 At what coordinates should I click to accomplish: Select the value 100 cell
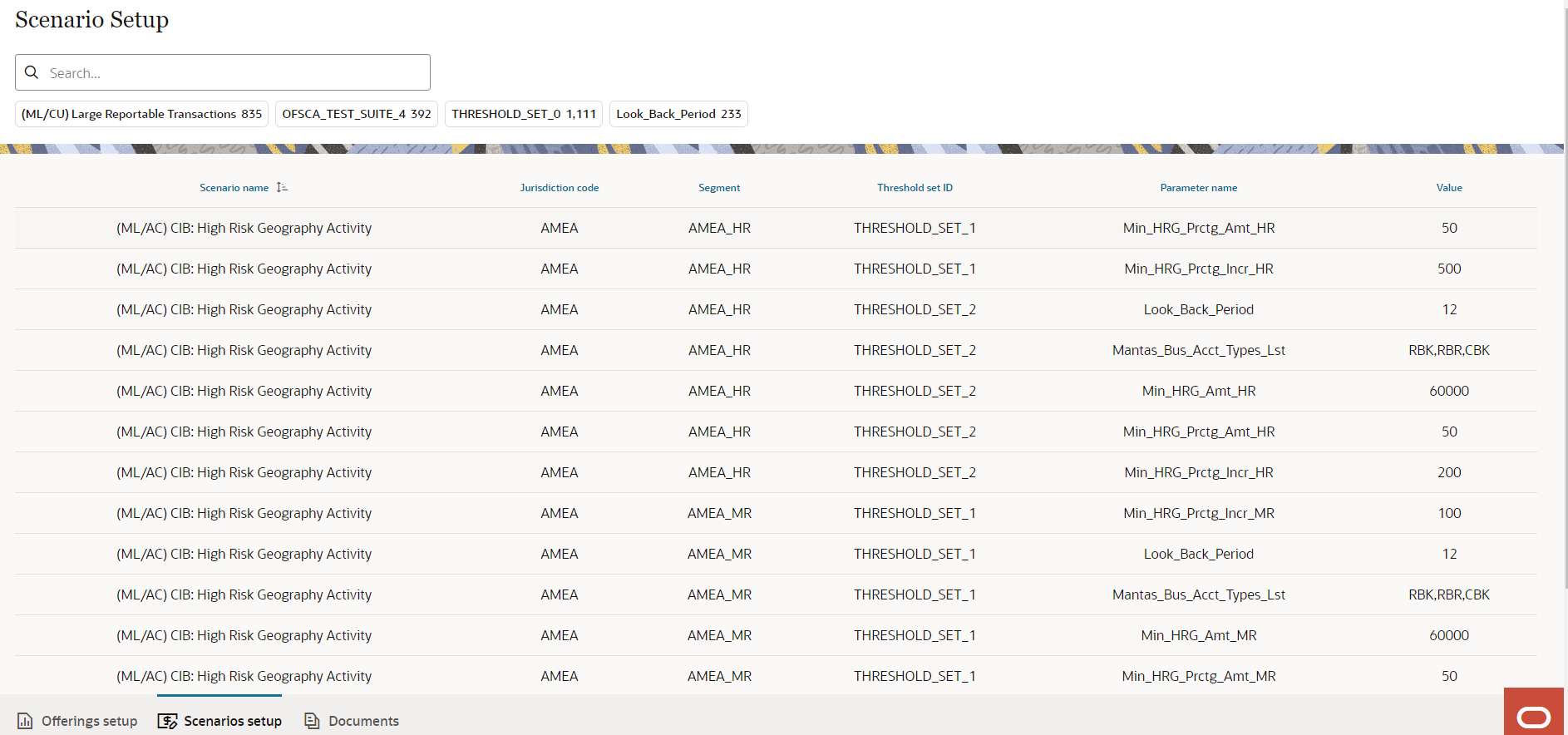click(x=1449, y=513)
